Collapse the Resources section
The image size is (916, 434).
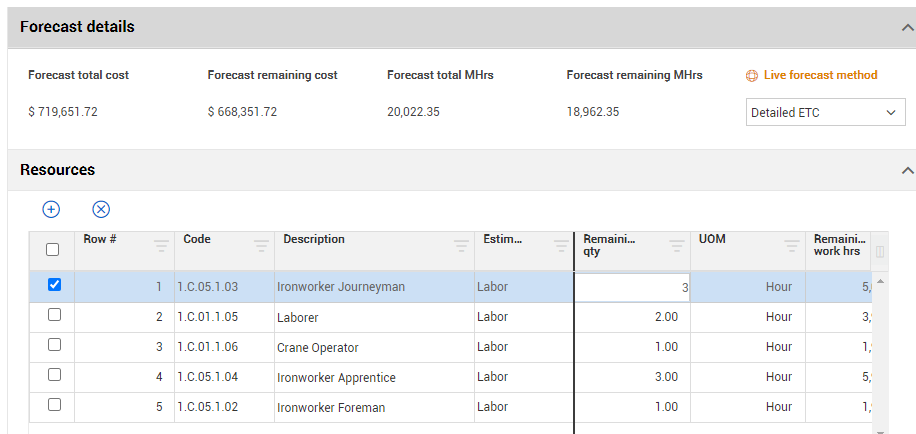906,170
